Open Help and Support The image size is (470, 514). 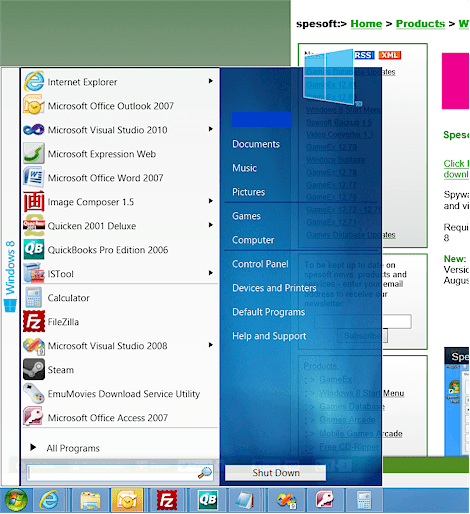point(269,336)
